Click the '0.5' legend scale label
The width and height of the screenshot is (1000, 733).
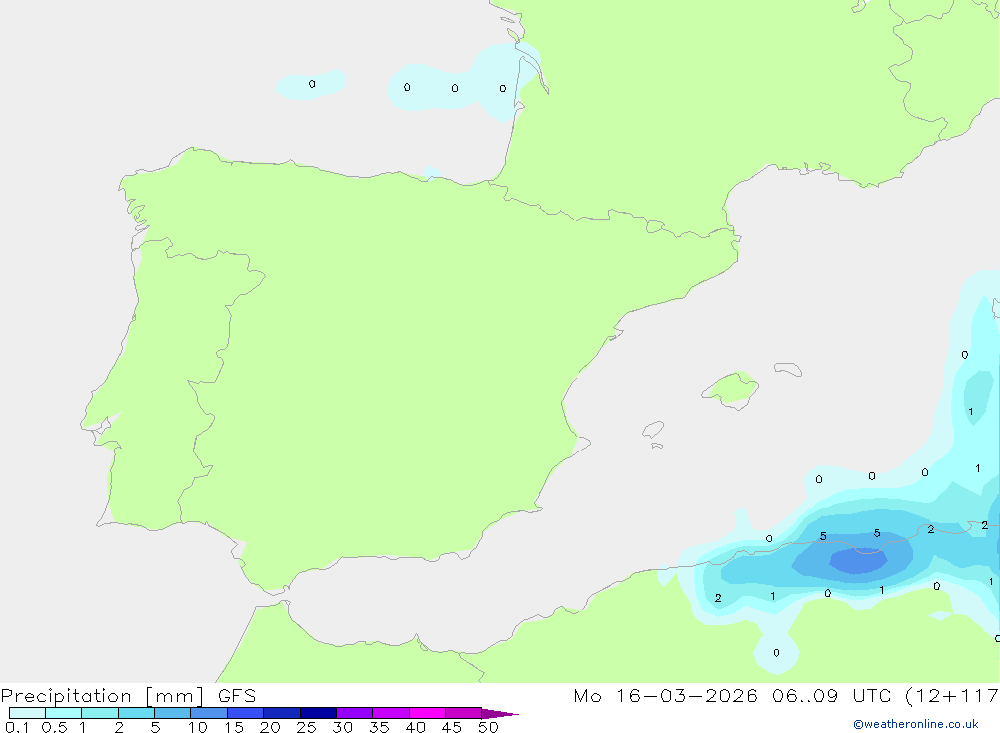coord(54,727)
